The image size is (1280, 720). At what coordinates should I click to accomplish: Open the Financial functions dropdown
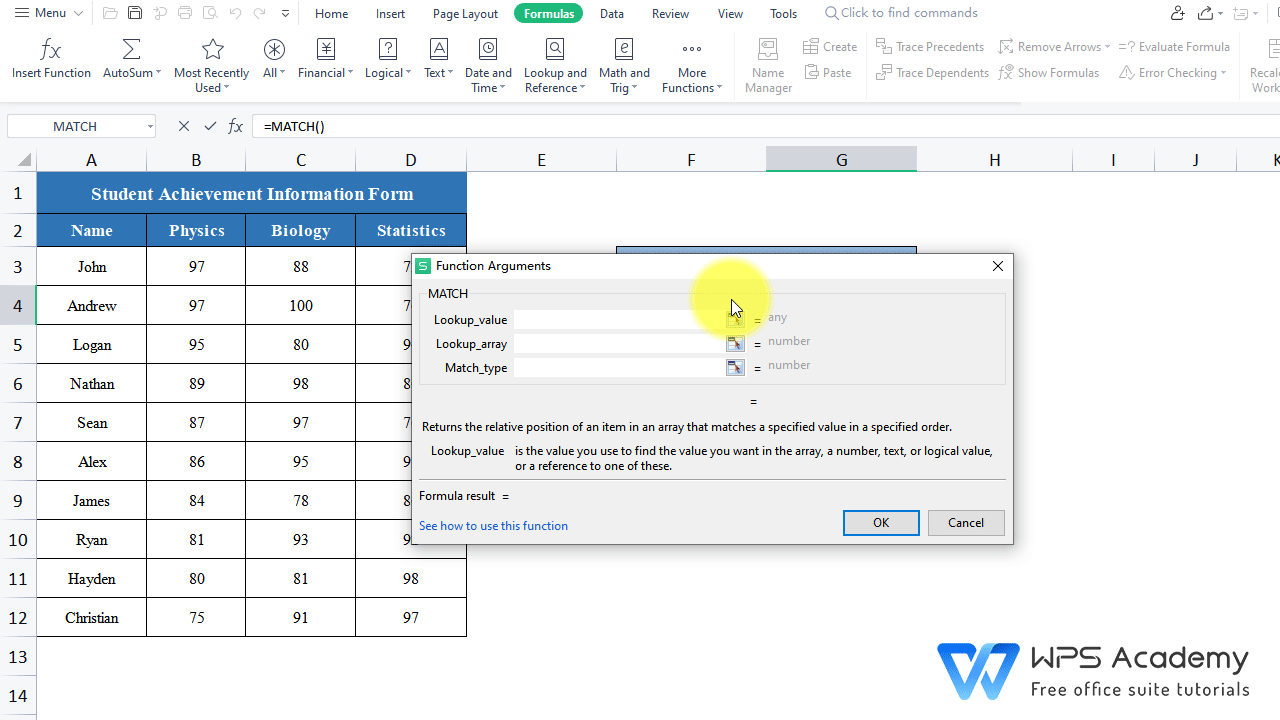(x=325, y=60)
